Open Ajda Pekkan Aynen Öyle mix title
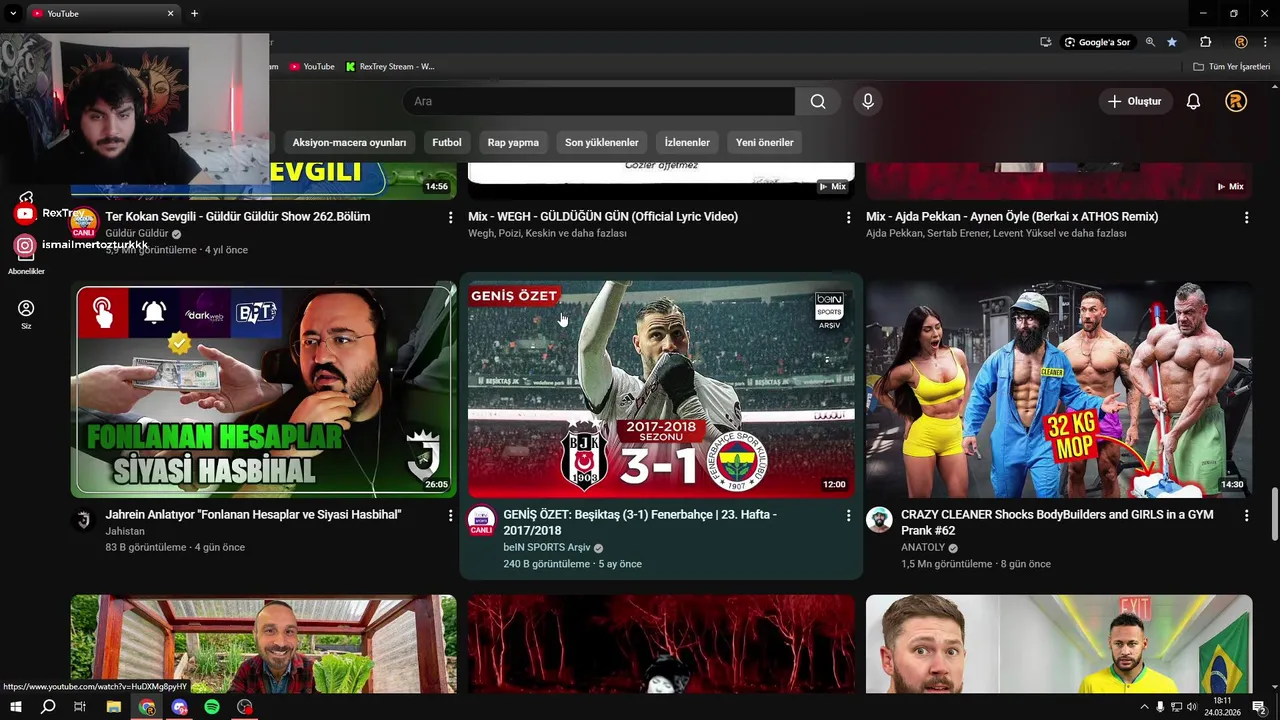 click(1012, 216)
